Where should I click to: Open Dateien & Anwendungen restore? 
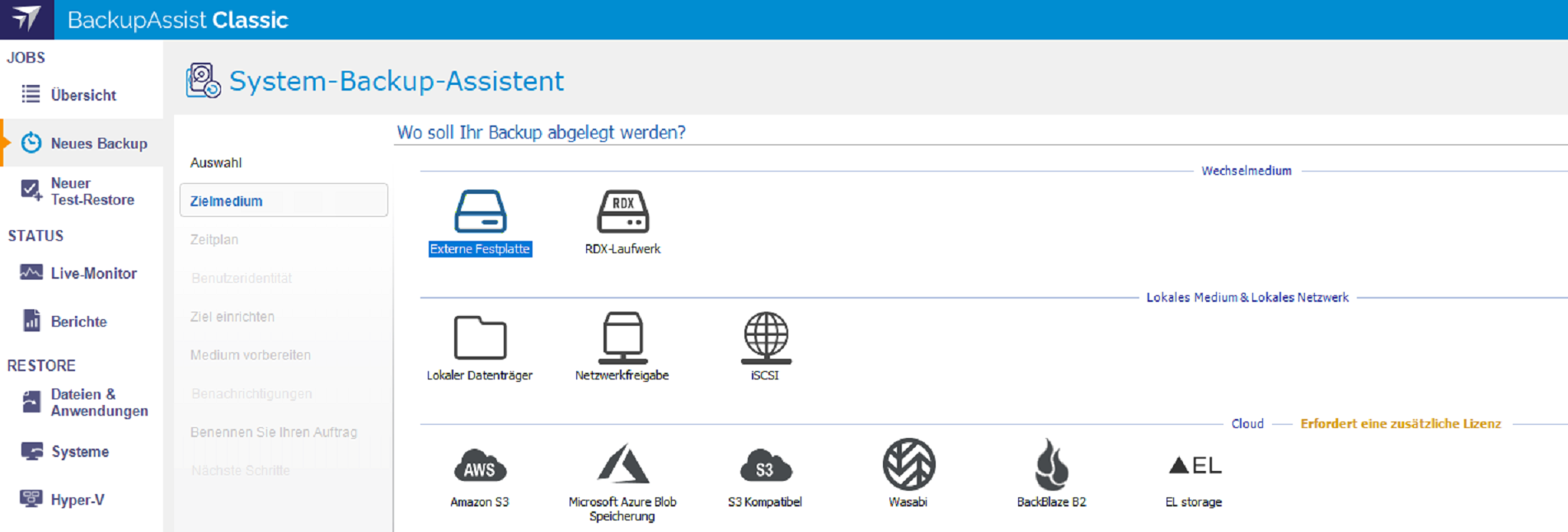coord(98,403)
